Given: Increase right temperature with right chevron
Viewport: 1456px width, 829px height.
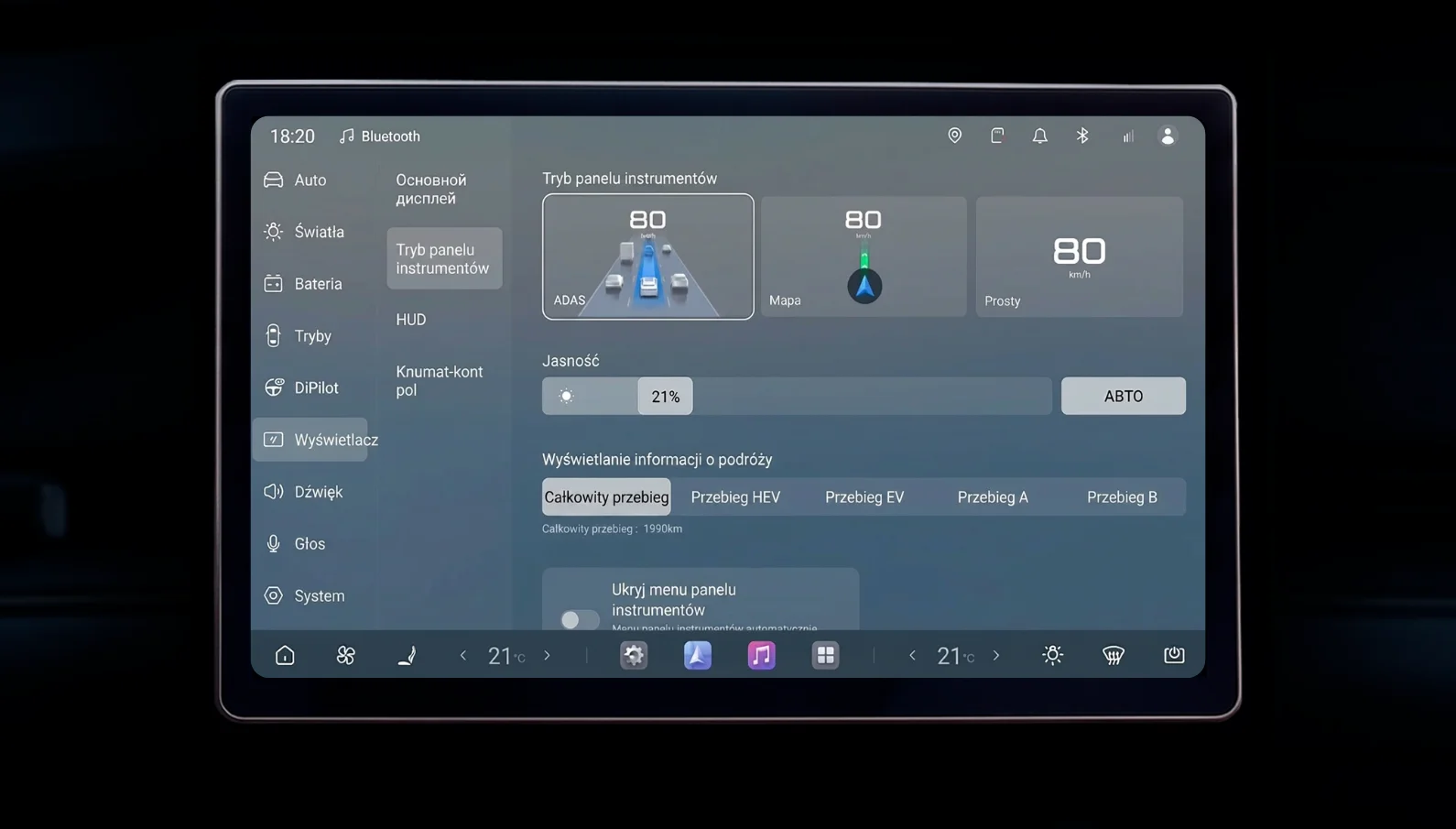Looking at the screenshot, I should click(996, 656).
